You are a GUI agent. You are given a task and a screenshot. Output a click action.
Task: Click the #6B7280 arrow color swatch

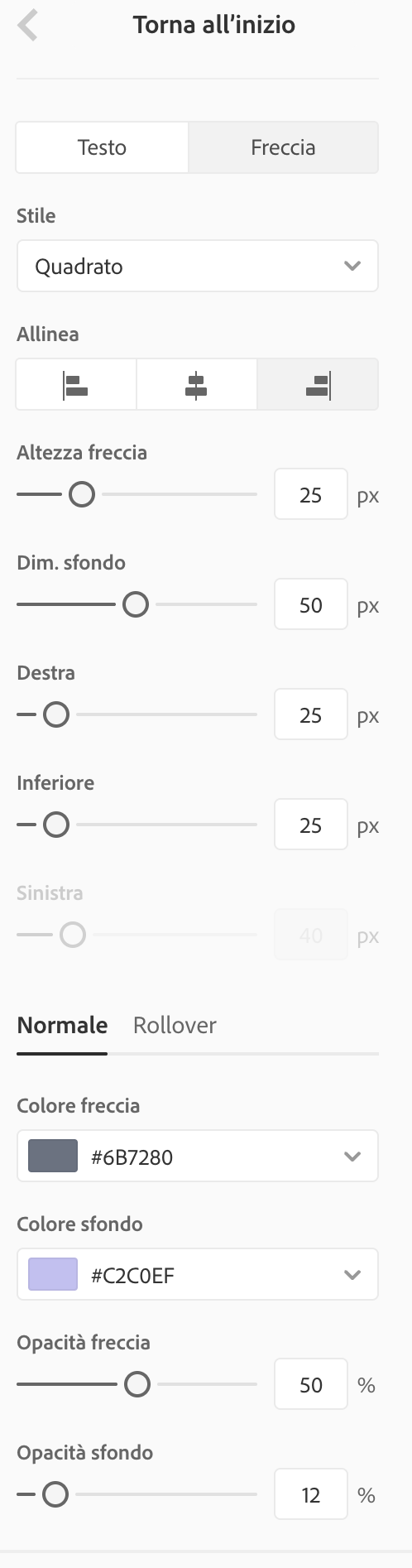tap(53, 1156)
